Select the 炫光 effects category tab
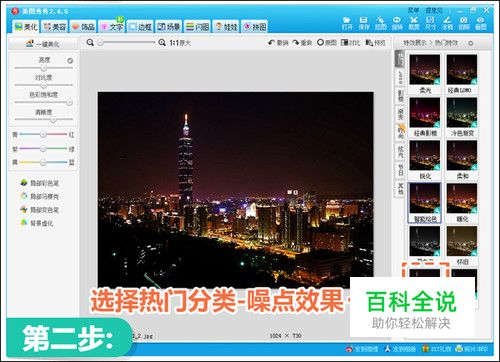This screenshot has height=362, width=500. click(x=400, y=152)
